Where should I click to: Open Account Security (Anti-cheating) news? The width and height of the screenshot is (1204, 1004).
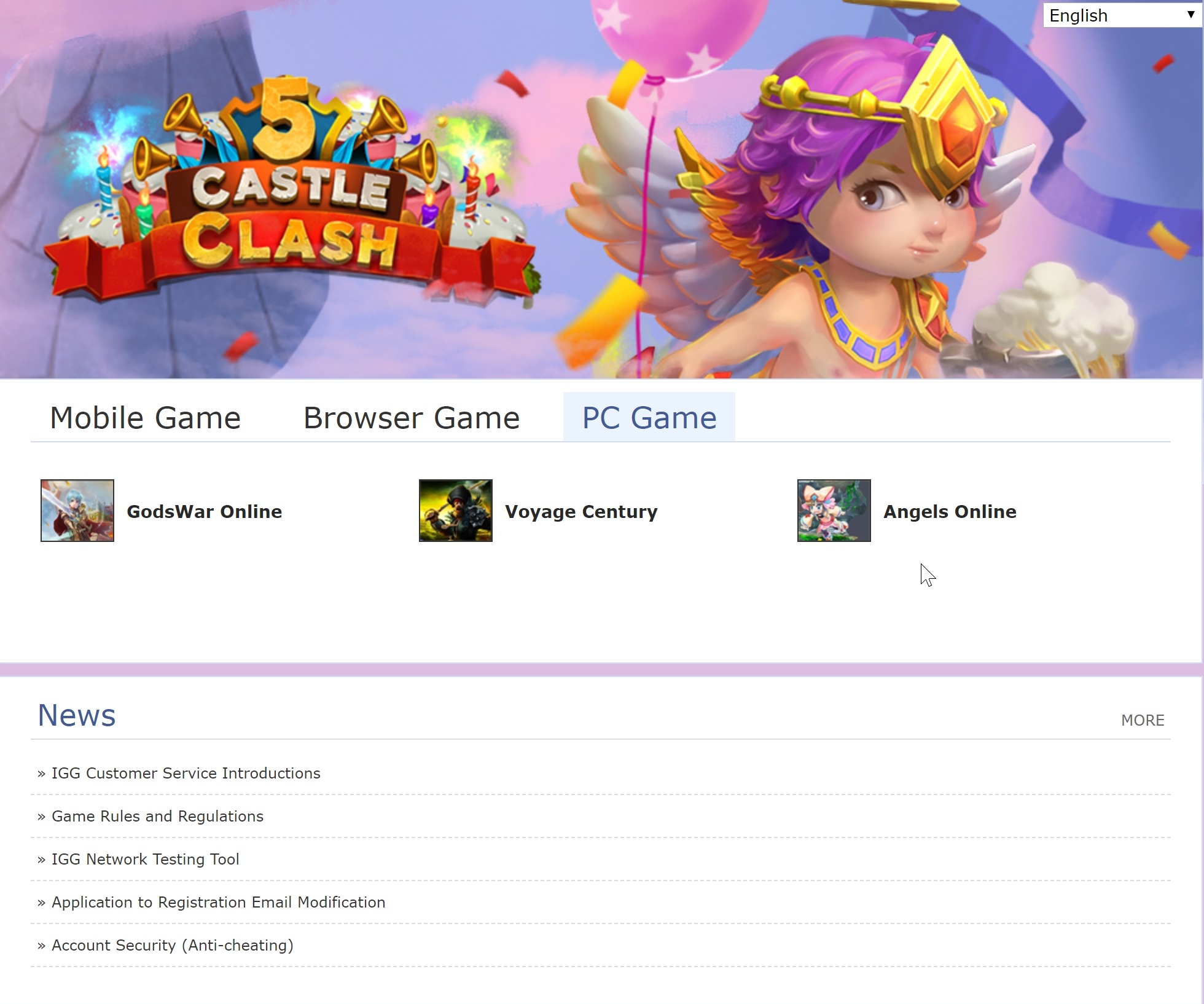click(x=173, y=945)
